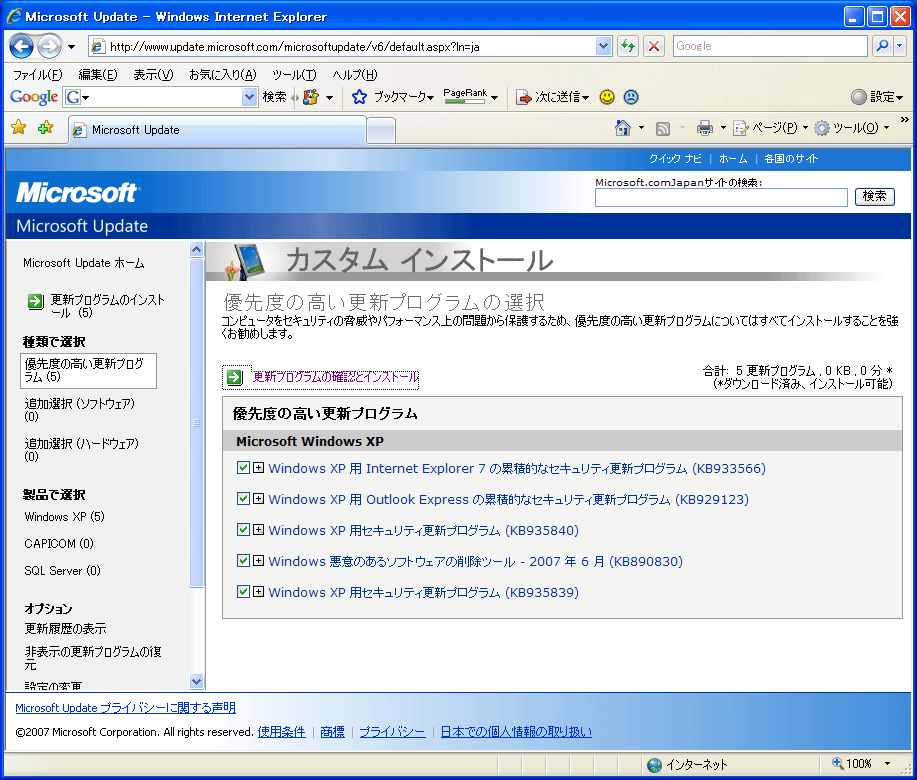Expand details for KB933566 update
Screen dimensions: 917x780
[258, 468]
